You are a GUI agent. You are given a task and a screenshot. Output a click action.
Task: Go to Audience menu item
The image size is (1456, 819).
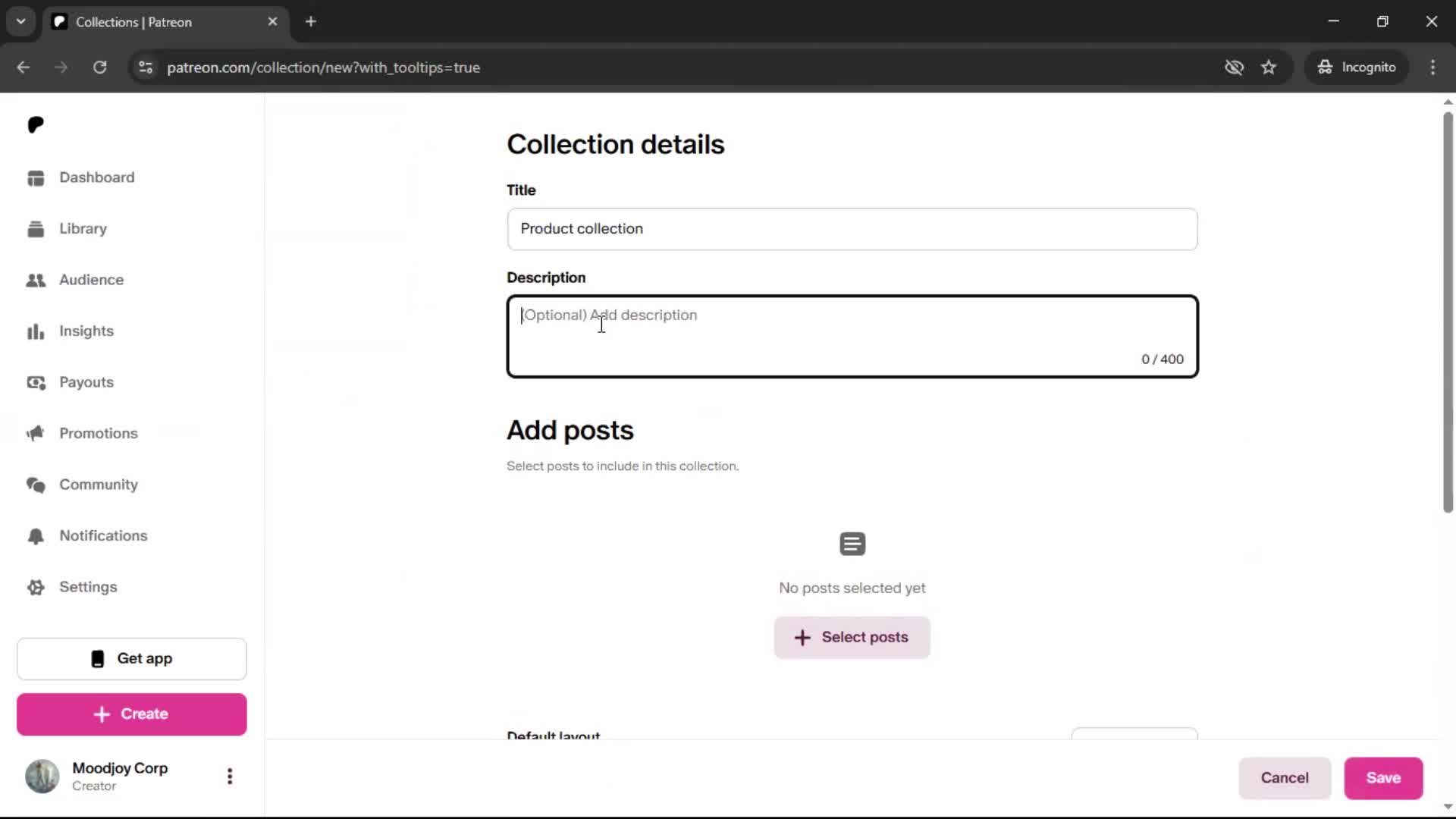pos(92,280)
